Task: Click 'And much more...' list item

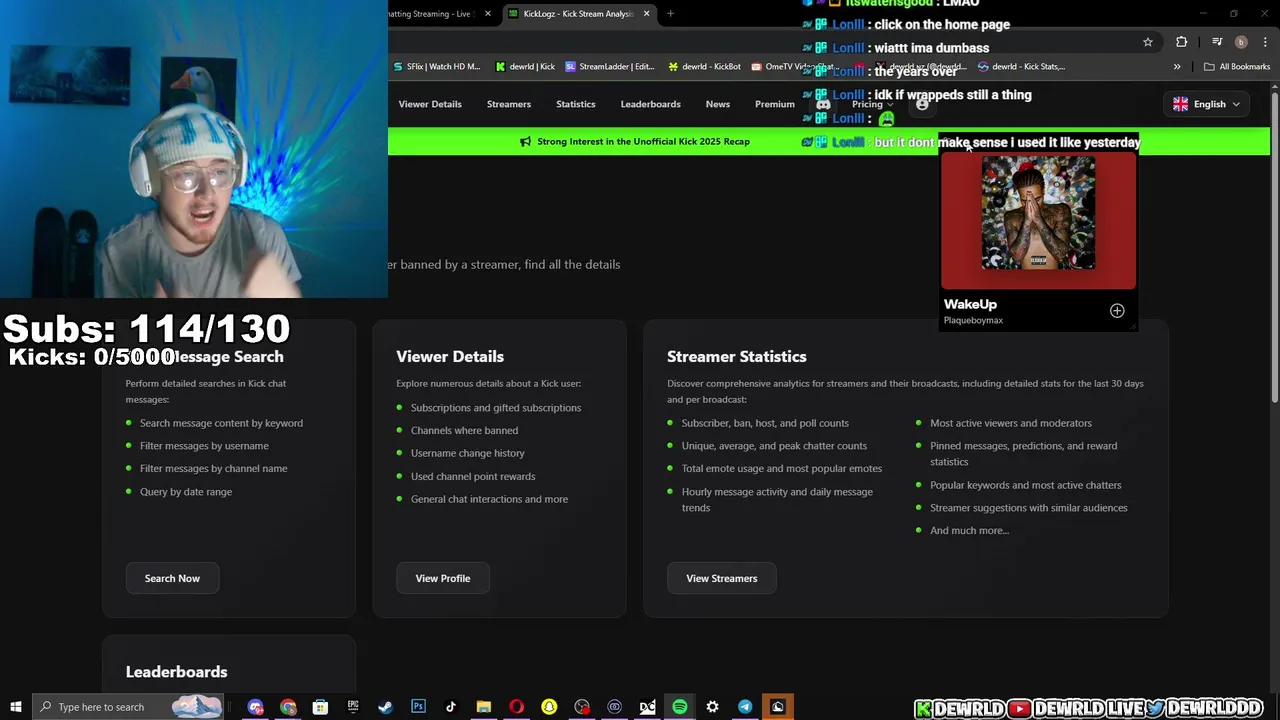Action: click(x=969, y=531)
